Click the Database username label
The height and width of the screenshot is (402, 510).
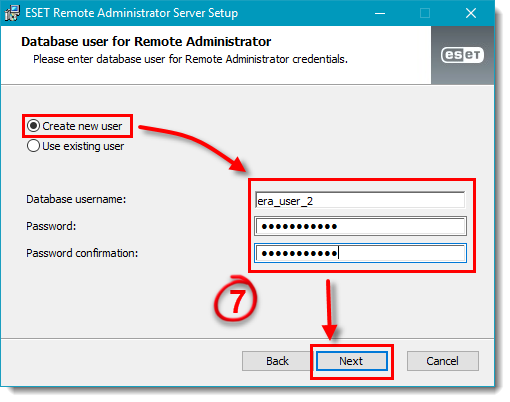tap(76, 199)
